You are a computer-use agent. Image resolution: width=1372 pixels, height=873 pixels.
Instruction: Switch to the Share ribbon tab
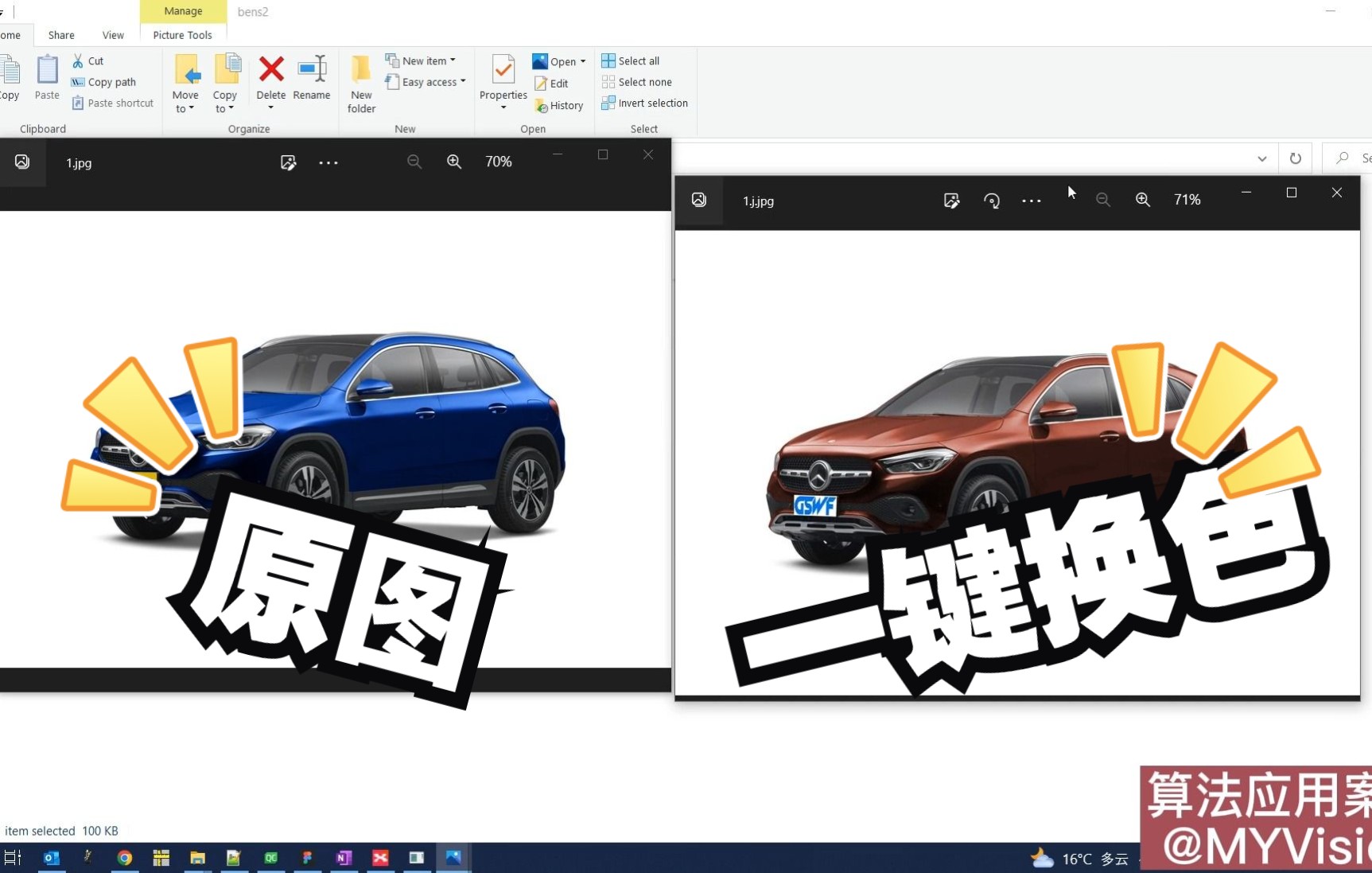pyautogui.click(x=61, y=35)
